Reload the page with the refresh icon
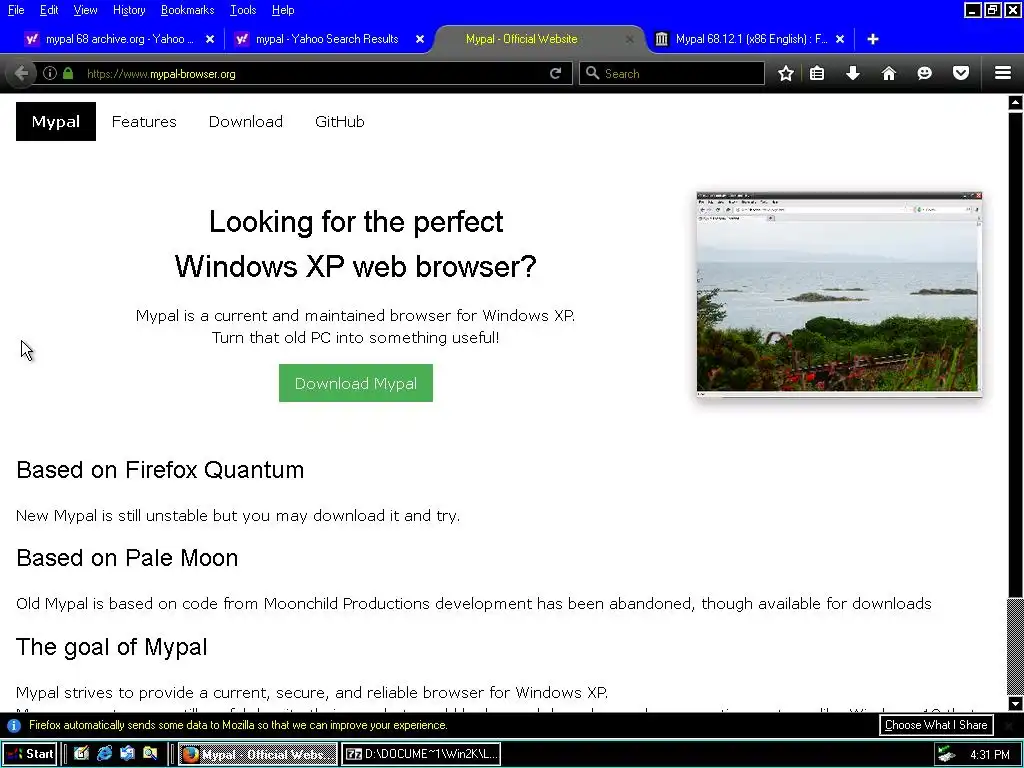This screenshot has width=1024, height=768. coord(556,73)
